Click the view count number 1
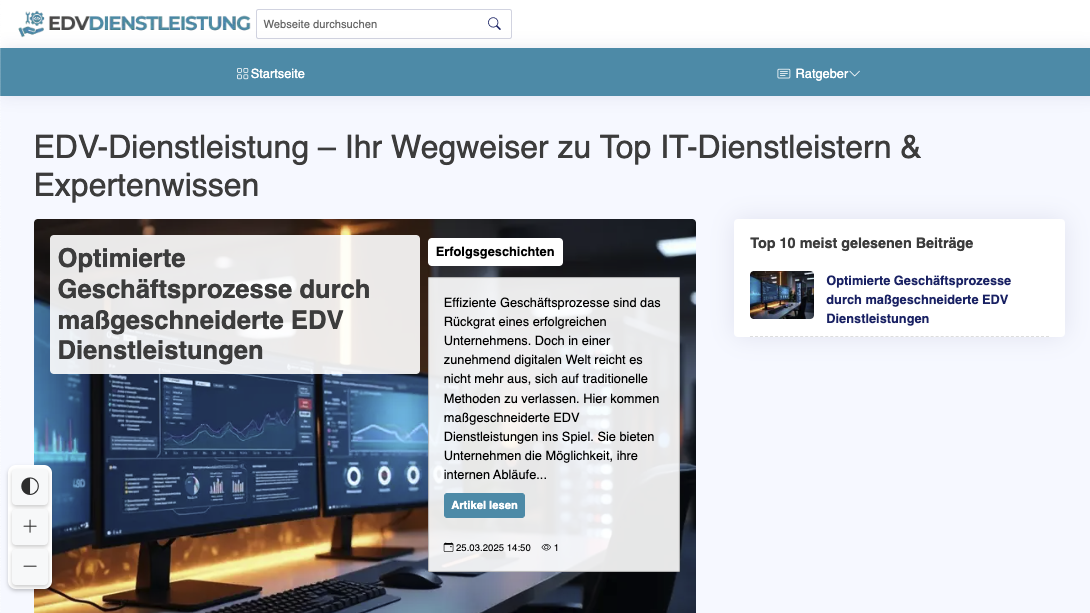The image size is (1090, 613). click(x=556, y=547)
